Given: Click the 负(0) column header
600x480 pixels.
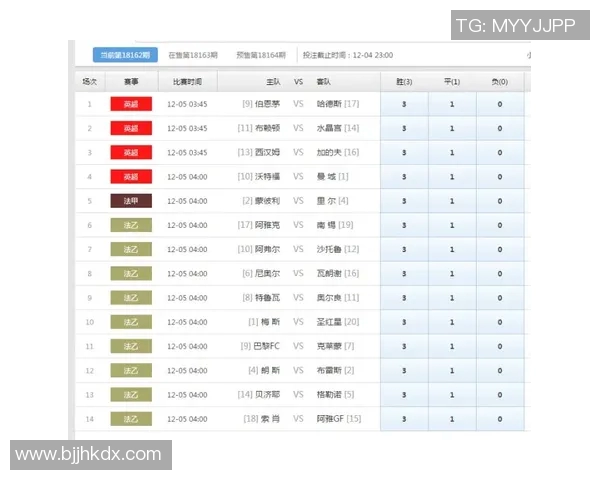Looking at the screenshot, I should 500,82.
